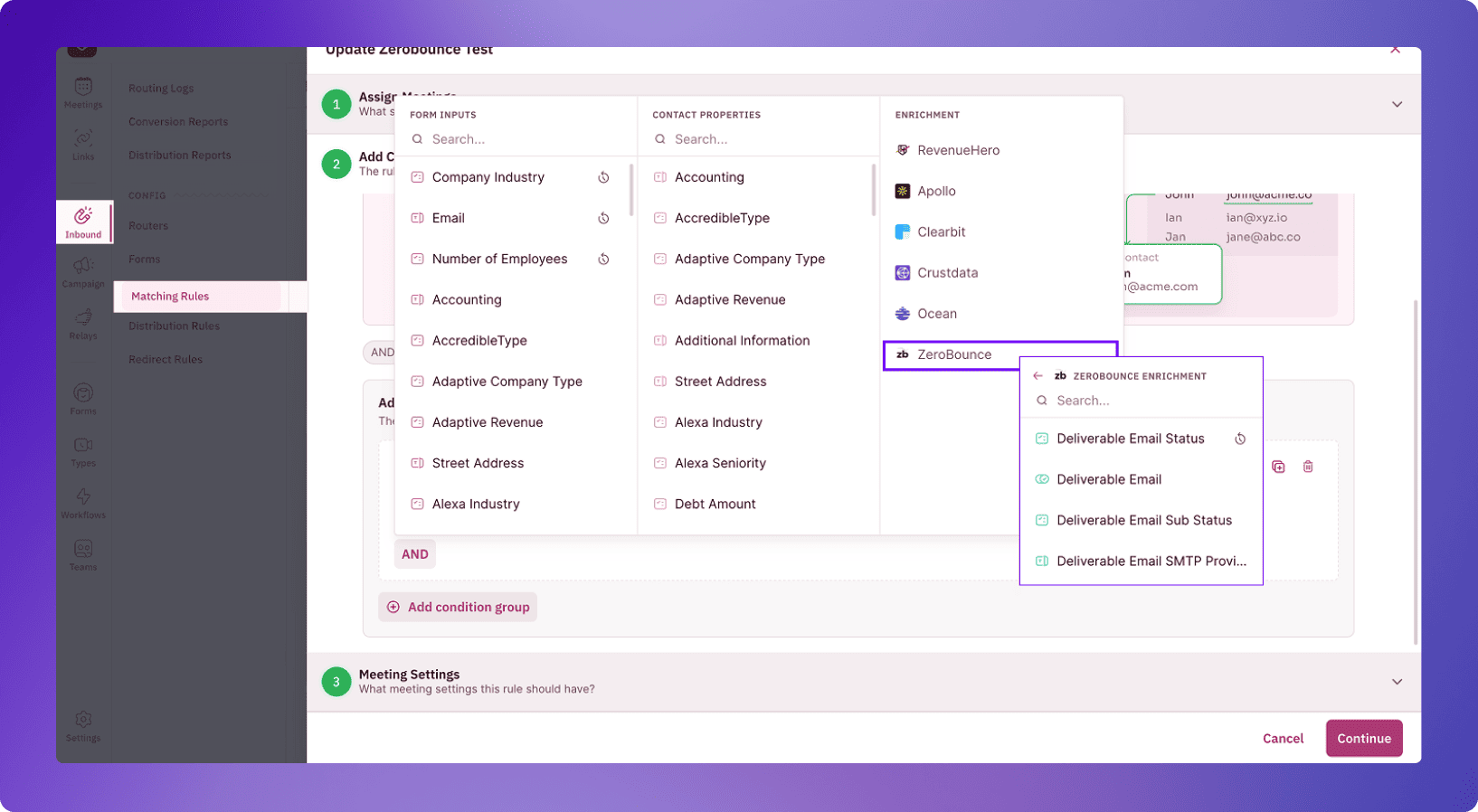Open Relays in the left sidebar

tap(83, 324)
